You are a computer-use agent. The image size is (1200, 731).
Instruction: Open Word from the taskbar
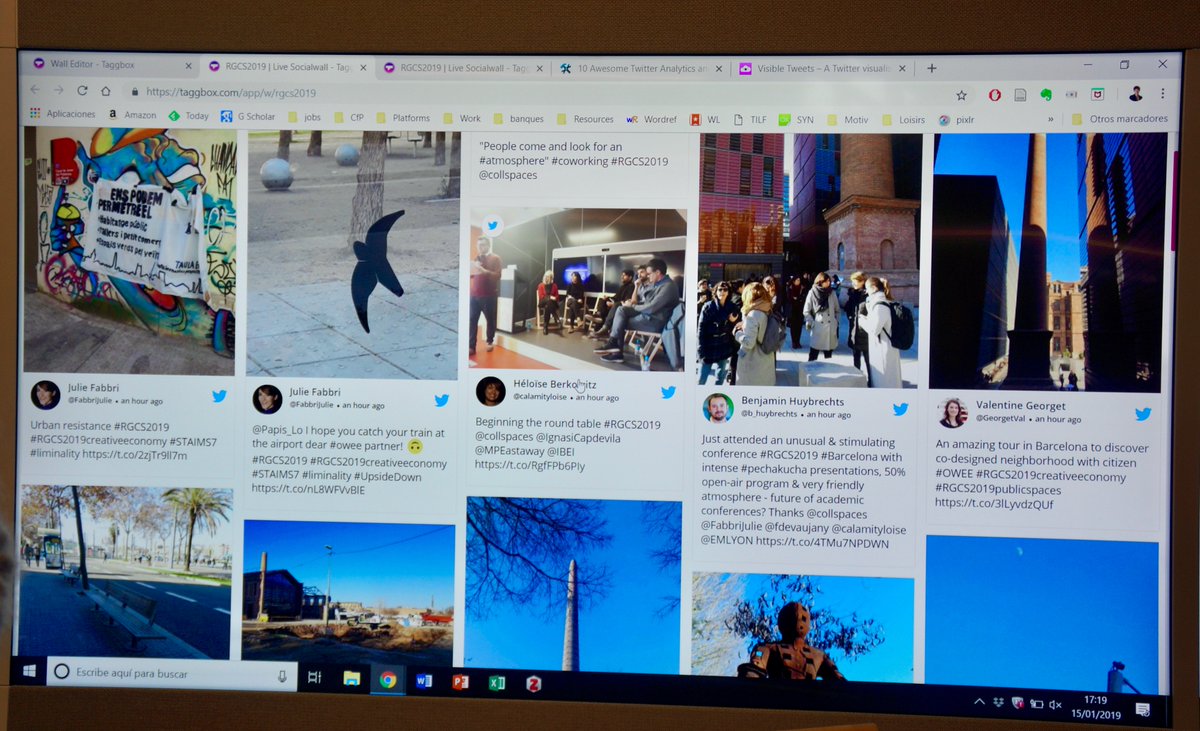click(x=424, y=682)
